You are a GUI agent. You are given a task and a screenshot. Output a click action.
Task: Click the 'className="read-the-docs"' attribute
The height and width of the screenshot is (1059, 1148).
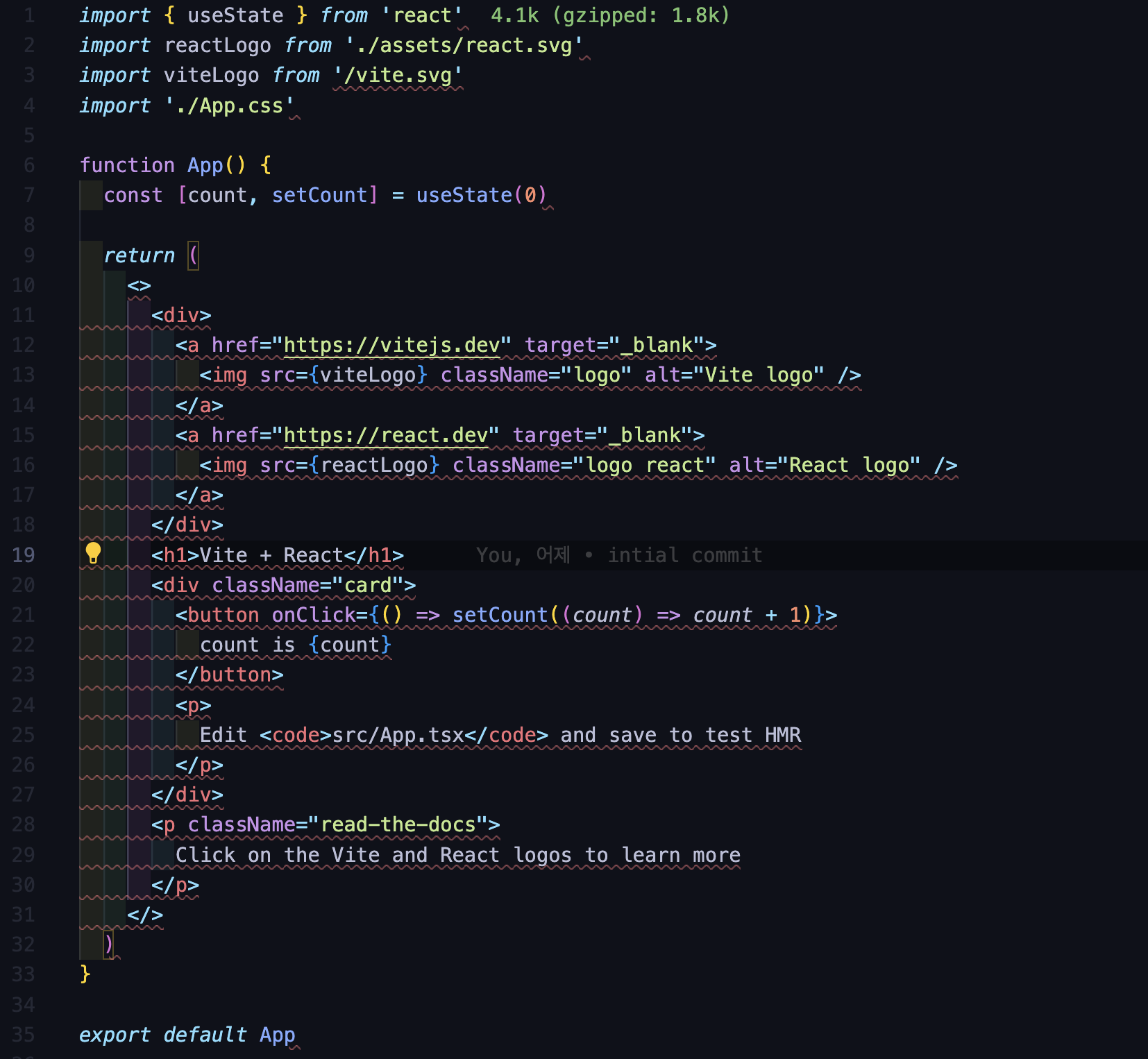pos(338,824)
